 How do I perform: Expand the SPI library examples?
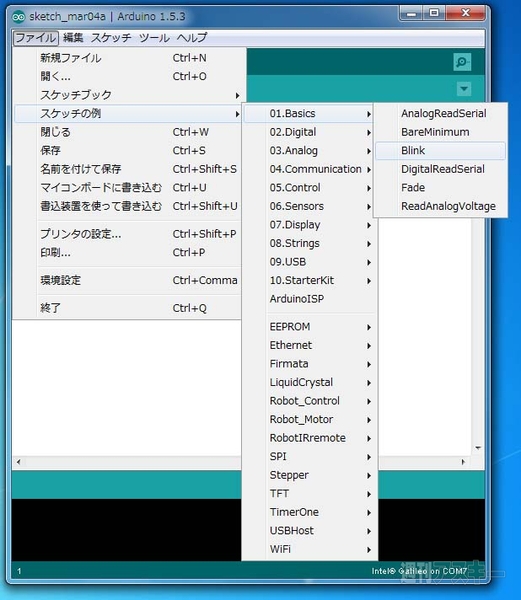point(309,457)
